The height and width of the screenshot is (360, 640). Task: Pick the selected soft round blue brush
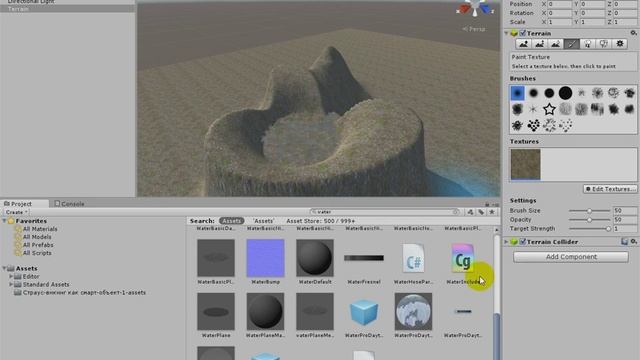(x=517, y=93)
